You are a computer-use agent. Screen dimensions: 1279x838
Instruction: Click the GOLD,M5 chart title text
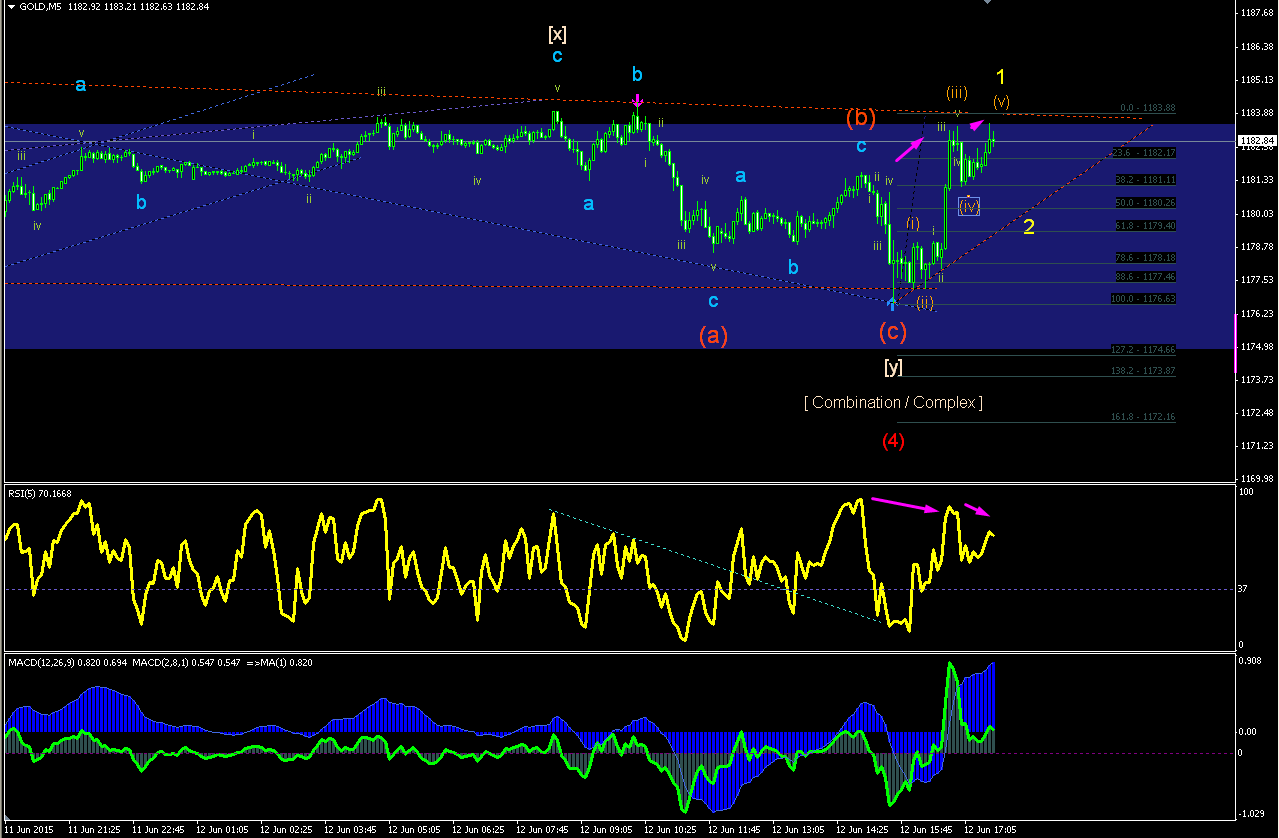pos(43,8)
